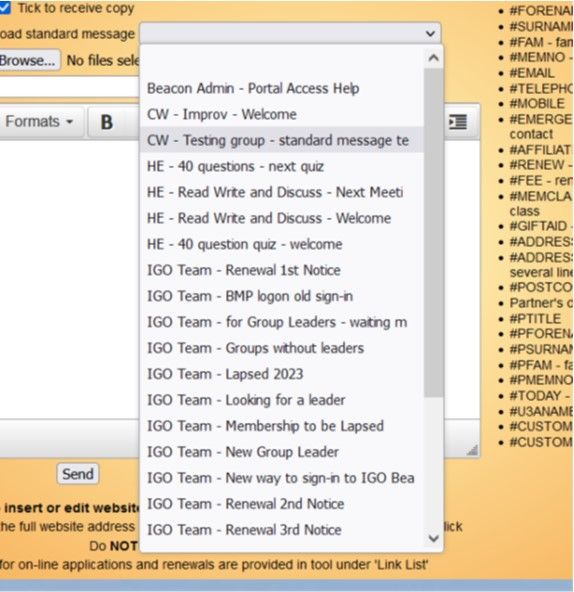Click the Bold formatting icon

click(x=106, y=122)
